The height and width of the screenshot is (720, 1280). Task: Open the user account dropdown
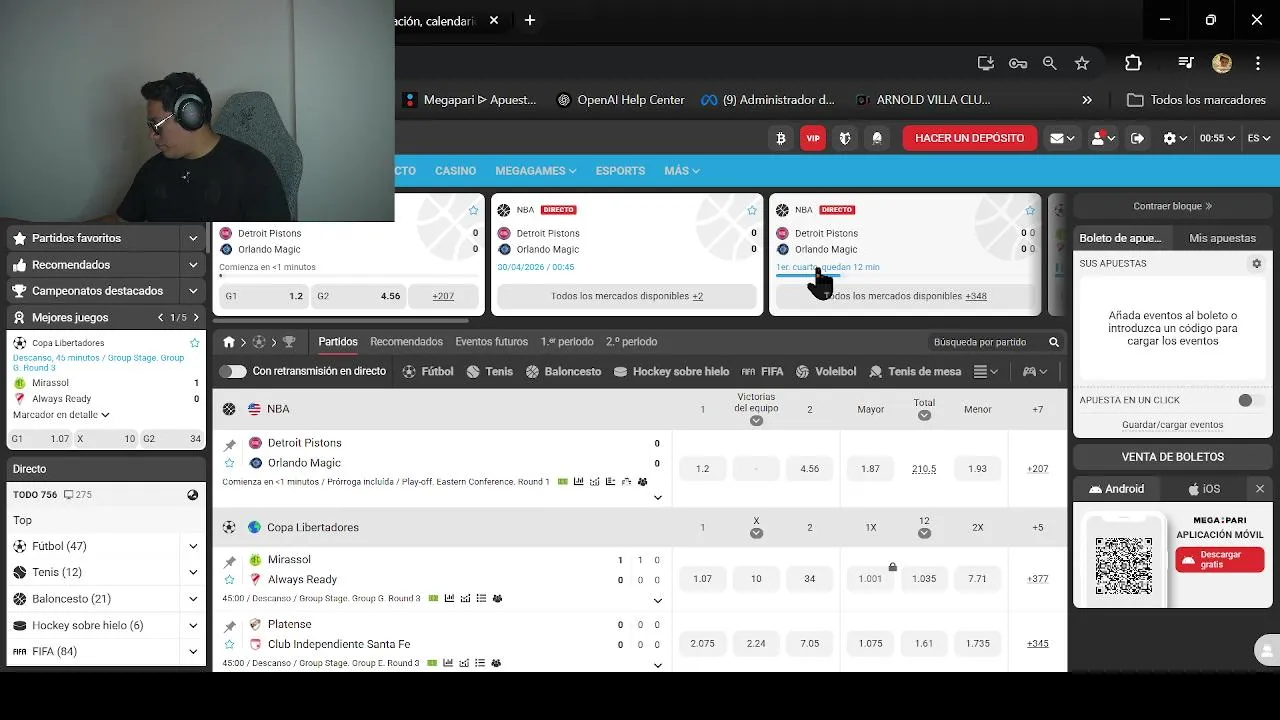coord(1103,138)
